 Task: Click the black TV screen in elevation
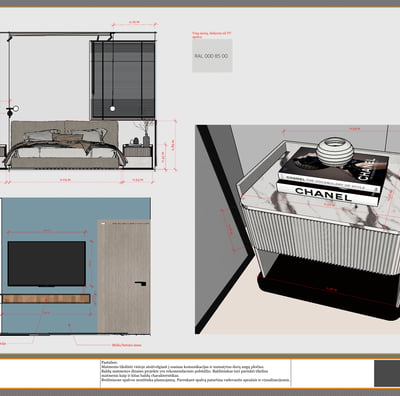point(47,264)
